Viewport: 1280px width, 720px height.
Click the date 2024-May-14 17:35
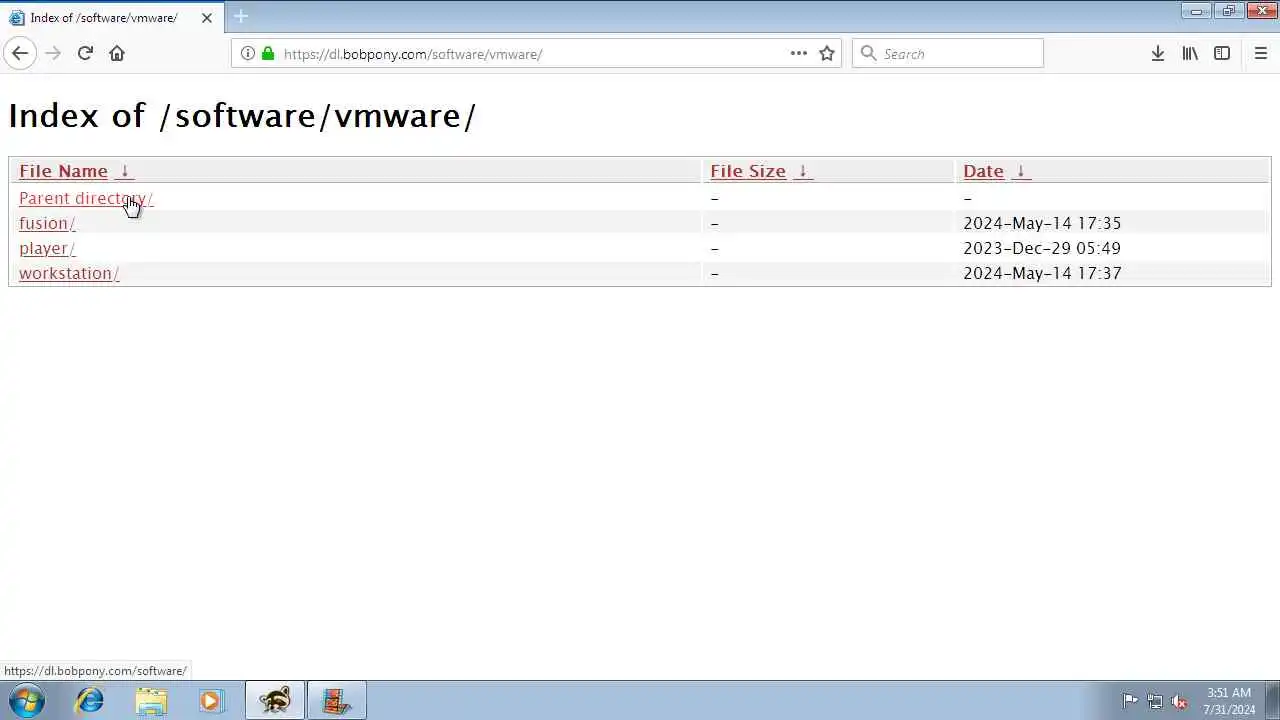1042,223
